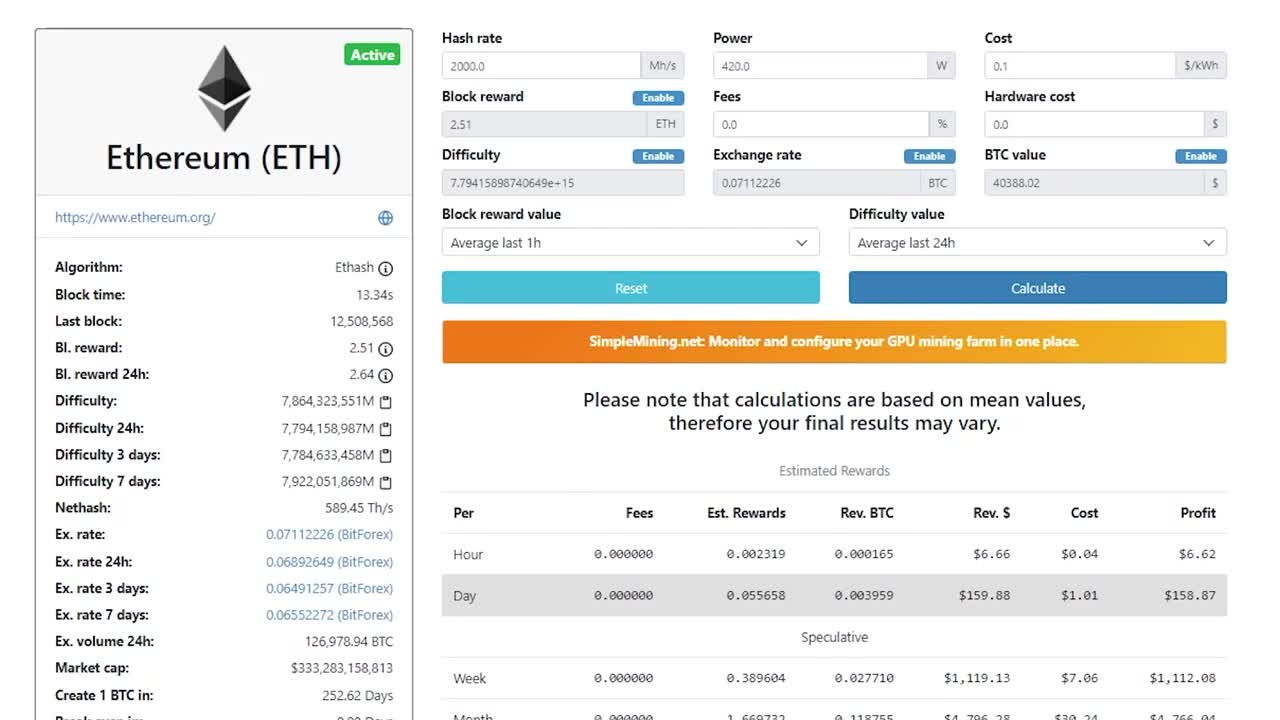1280x720 pixels.
Task: Select the Week row in rewards table
Action: tap(834, 678)
